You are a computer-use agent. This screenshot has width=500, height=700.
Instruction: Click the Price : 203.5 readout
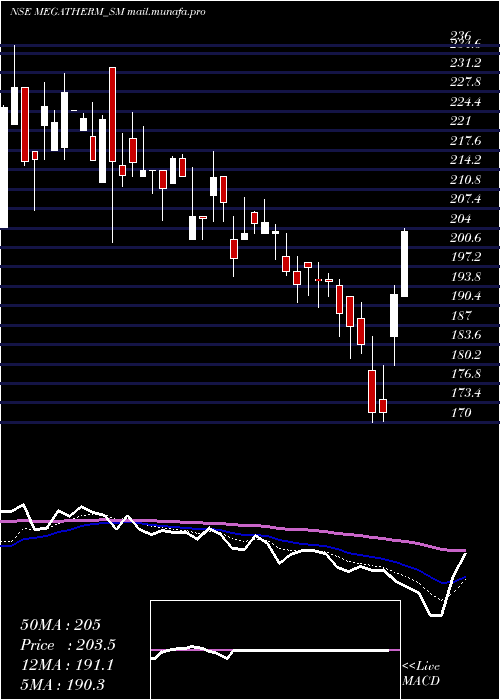pos(68,645)
